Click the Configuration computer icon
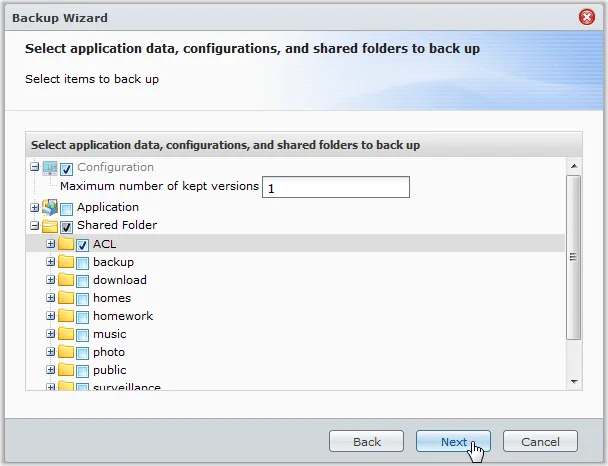608x466 pixels. [x=49, y=167]
